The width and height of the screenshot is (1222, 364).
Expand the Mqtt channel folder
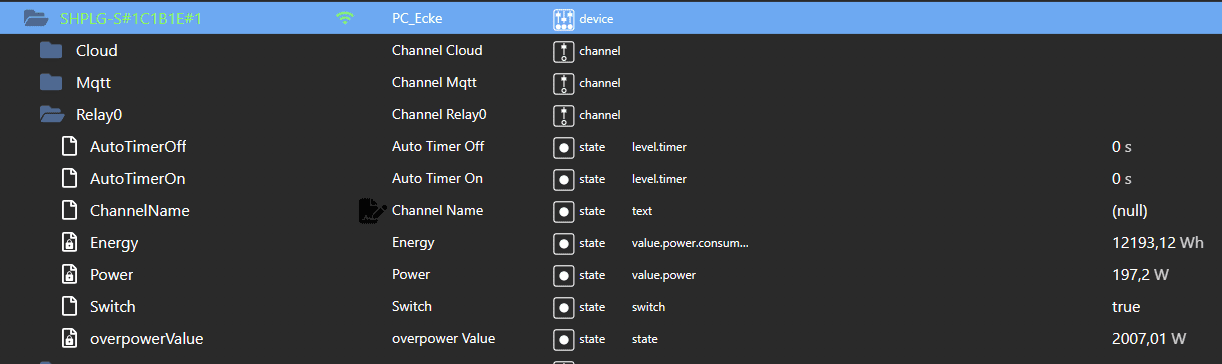[x=51, y=82]
